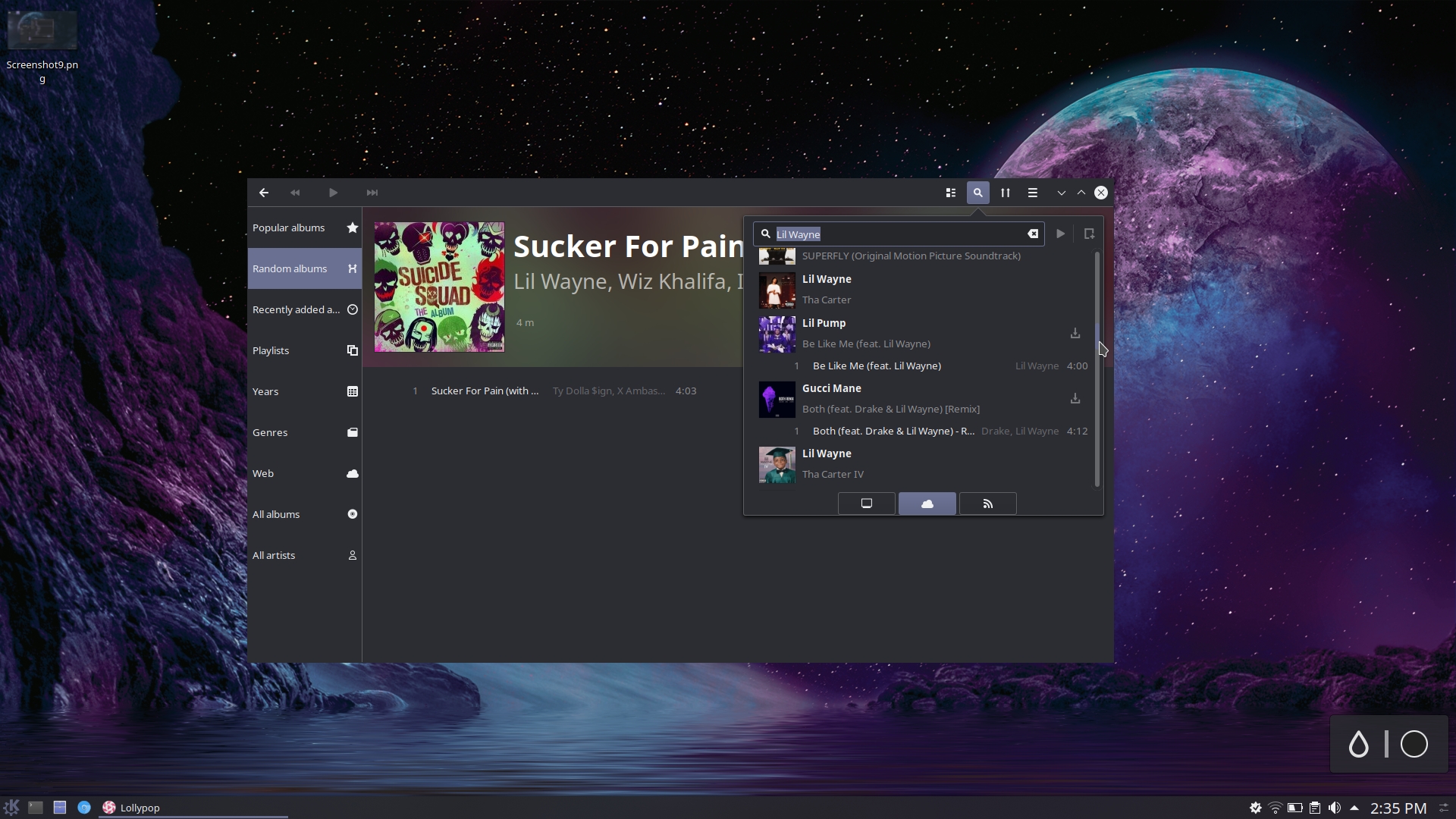Click the Years calendar grid icon
The width and height of the screenshot is (1456, 819).
click(352, 391)
